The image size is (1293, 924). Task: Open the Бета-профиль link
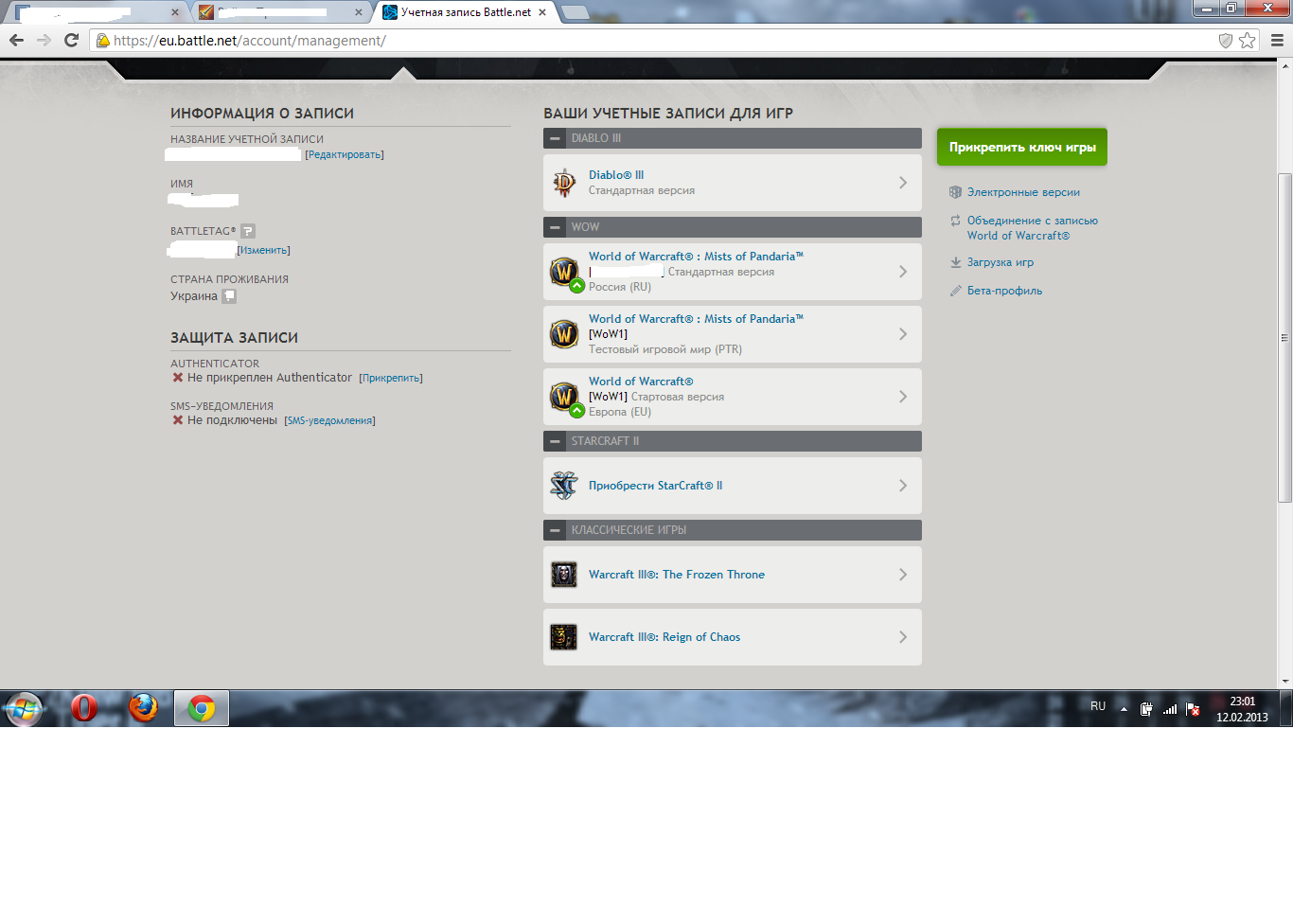[x=1004, y=291]
